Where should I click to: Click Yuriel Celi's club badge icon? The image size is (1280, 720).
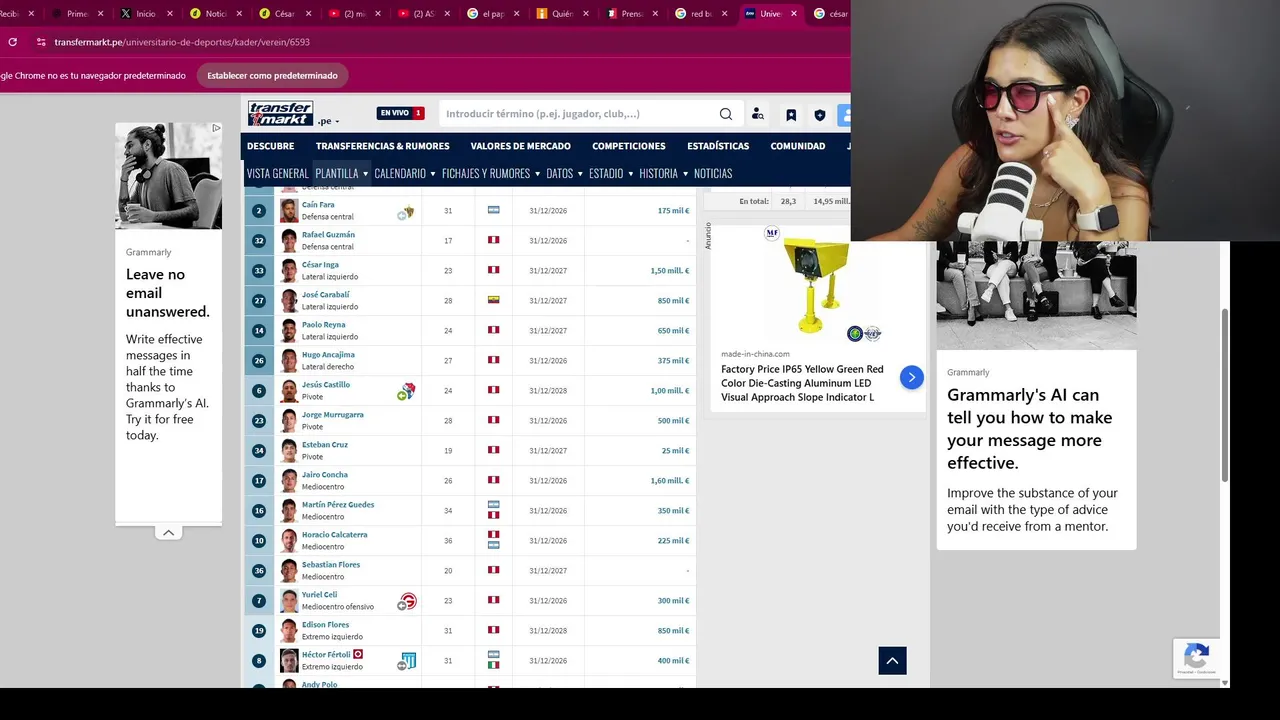[x=407, y=601]
